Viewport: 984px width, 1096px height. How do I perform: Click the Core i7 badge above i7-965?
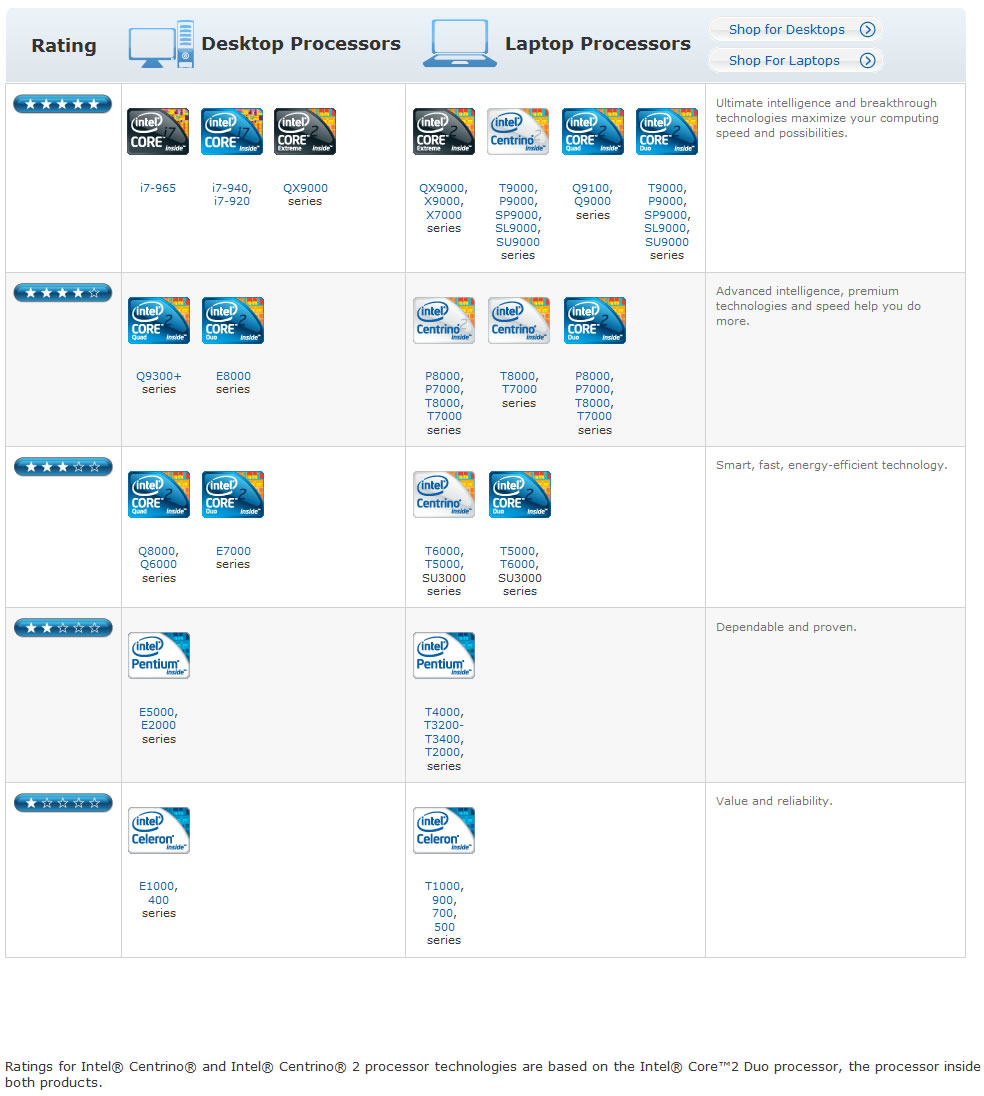[x=158, y=131]
